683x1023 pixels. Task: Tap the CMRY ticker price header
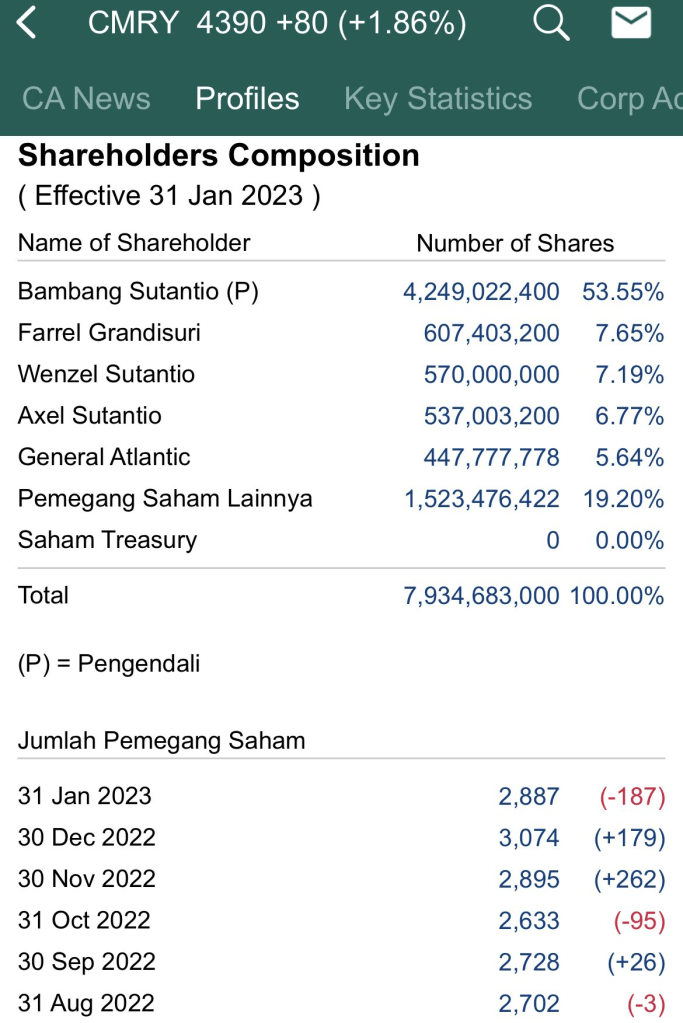[277, 23]
